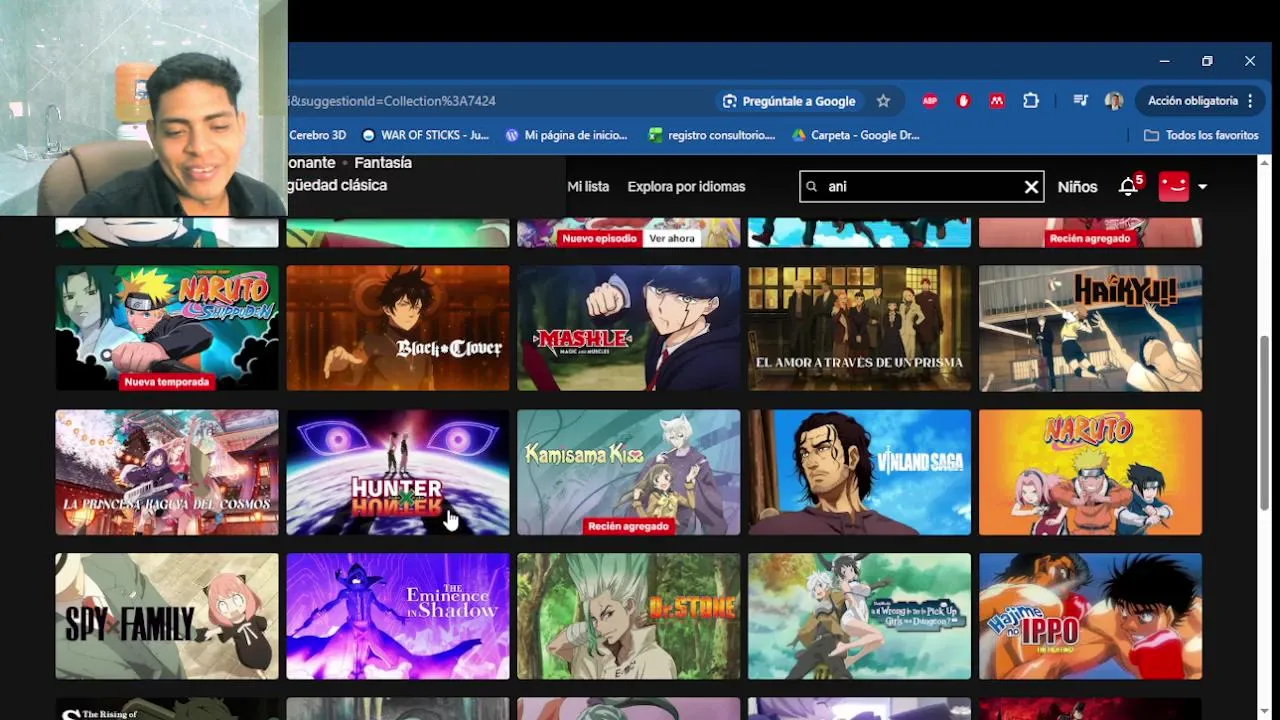Click the search input containing ani
1280x720 pixels.
point(922,187)
